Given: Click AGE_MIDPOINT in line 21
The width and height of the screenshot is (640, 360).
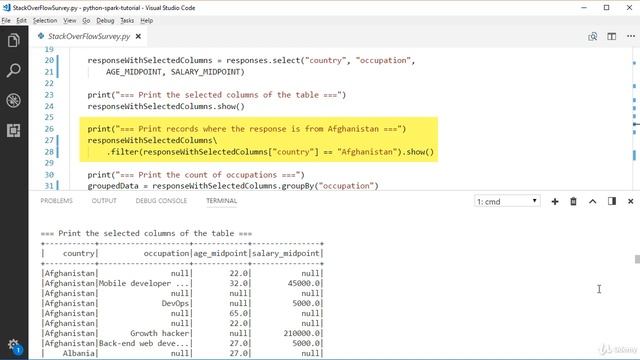Looking at the screenshot, I should click(133, 72).
